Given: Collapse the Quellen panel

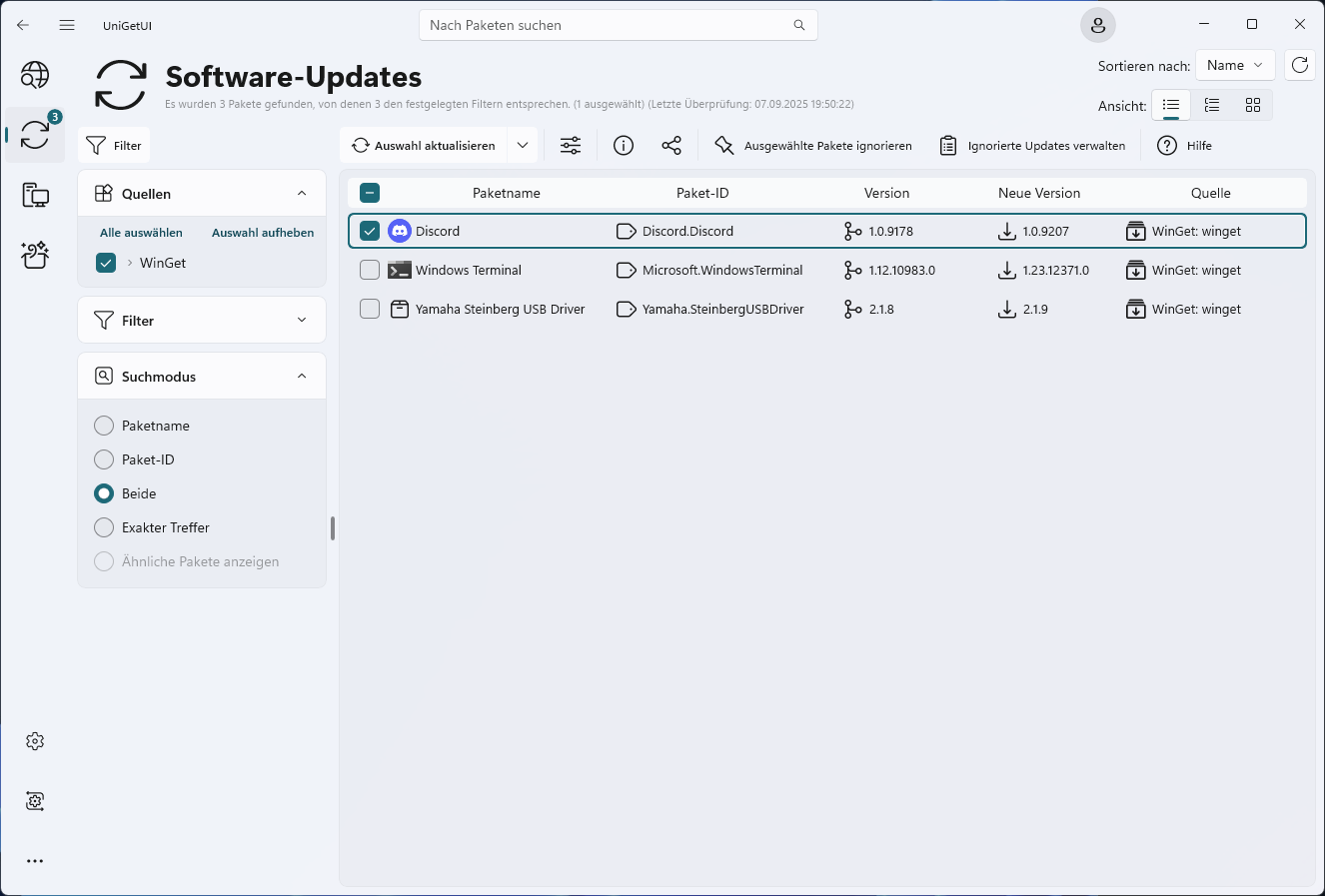Looking at the screenshot, I should coord(302,193).
